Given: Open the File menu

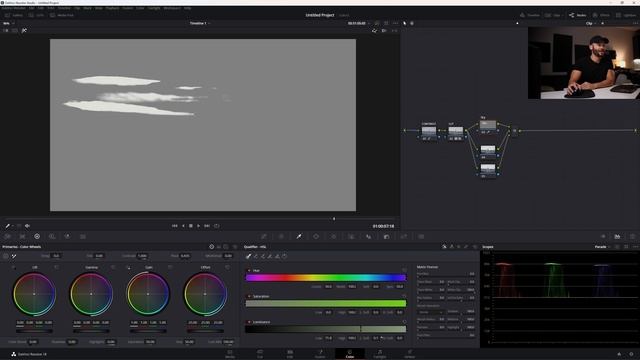Looking at the screenshot, I should coord(31,8).
